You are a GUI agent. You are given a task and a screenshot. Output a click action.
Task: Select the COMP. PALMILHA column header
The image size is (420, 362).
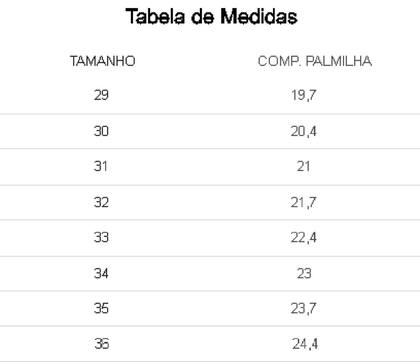pyautogui.click(x=315, y=61)
